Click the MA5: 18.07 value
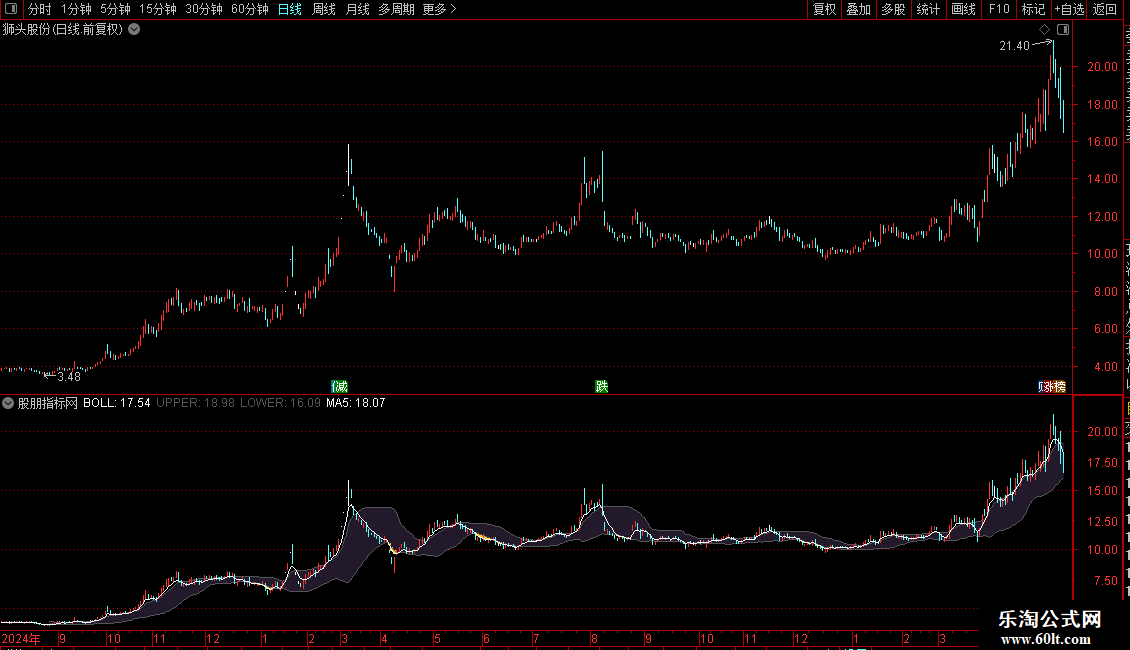The image size is (1130, 650). tap(355, 403)
